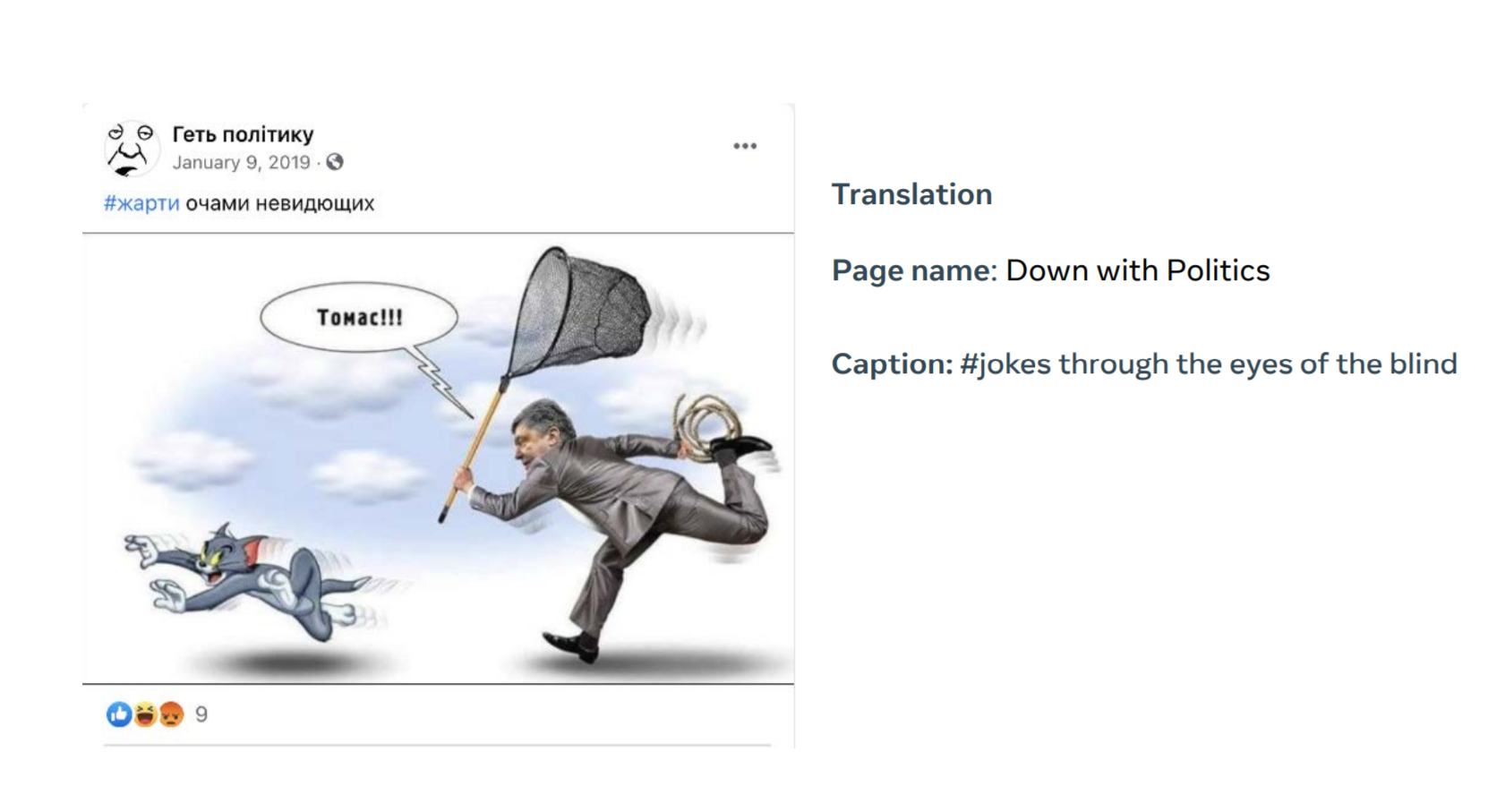Click the Haha laughing reaction icon
Viewport: 1488px width, 812px height.
(145, 714)
